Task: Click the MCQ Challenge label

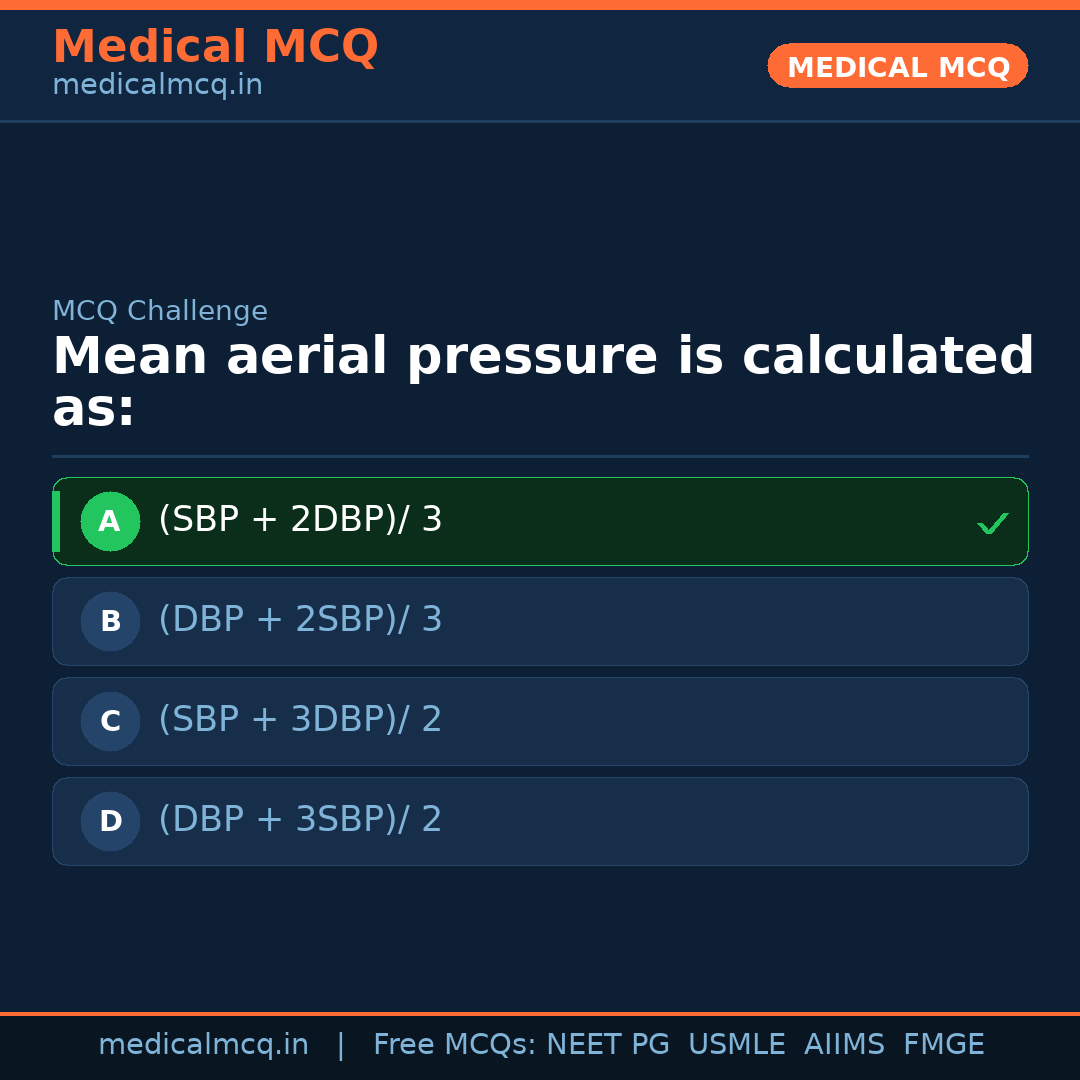Action: click(x=160, y=311)
